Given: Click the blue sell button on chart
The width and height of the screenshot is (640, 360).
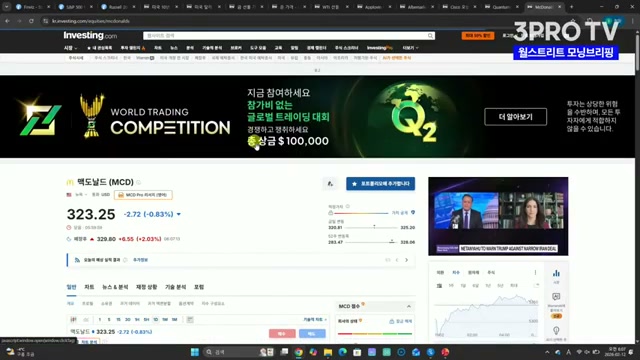Looking at the screenshot, I should pos(312,333).
